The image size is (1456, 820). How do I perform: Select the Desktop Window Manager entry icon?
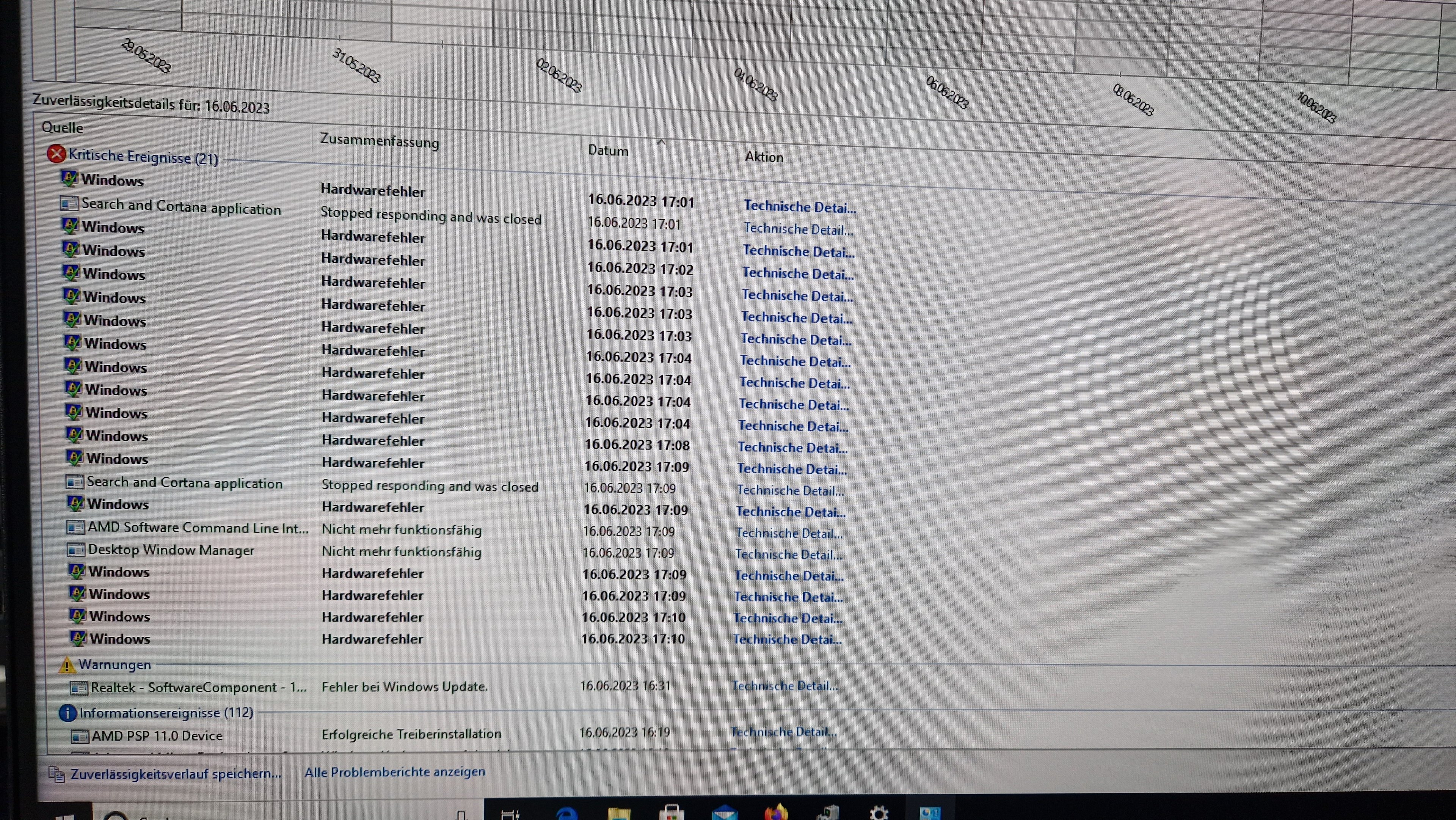point(76,550)
